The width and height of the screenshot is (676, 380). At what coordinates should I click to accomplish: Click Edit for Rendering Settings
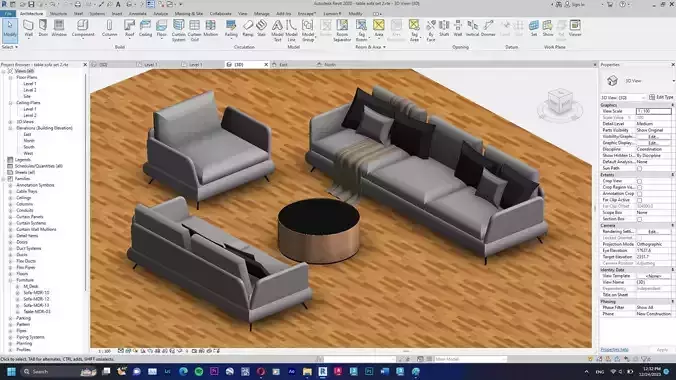point(653,232)
